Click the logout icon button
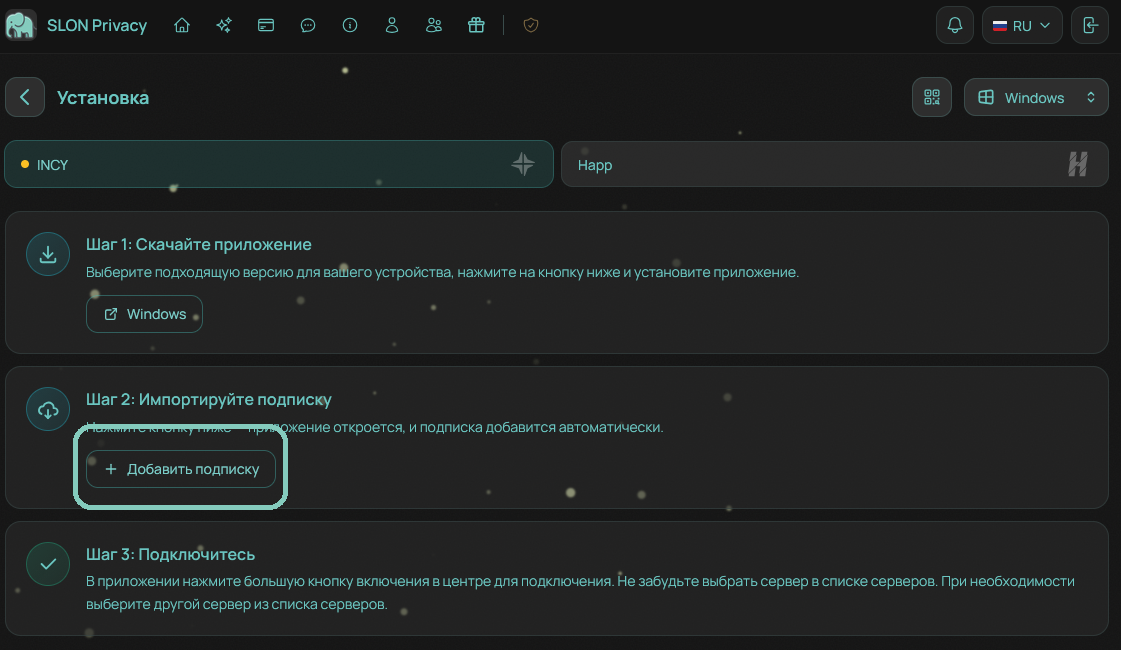 (x=1090, y=25)
